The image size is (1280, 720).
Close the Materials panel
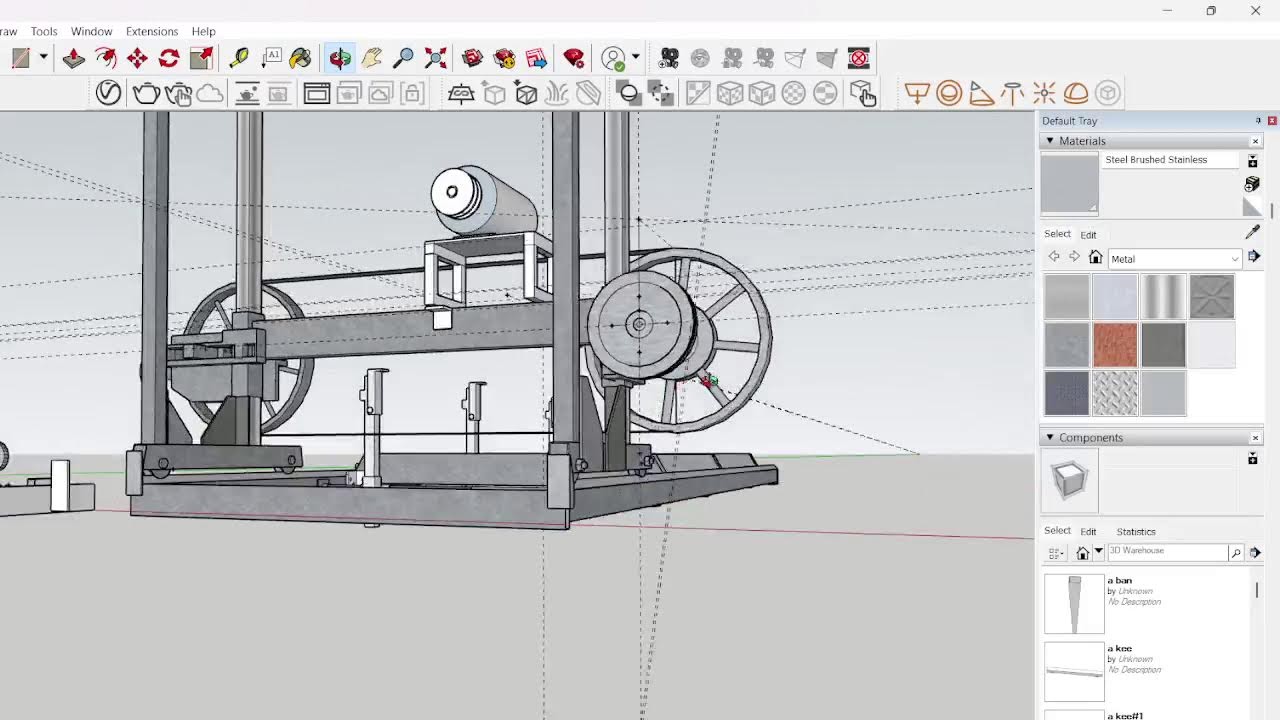pos(1255,141)
